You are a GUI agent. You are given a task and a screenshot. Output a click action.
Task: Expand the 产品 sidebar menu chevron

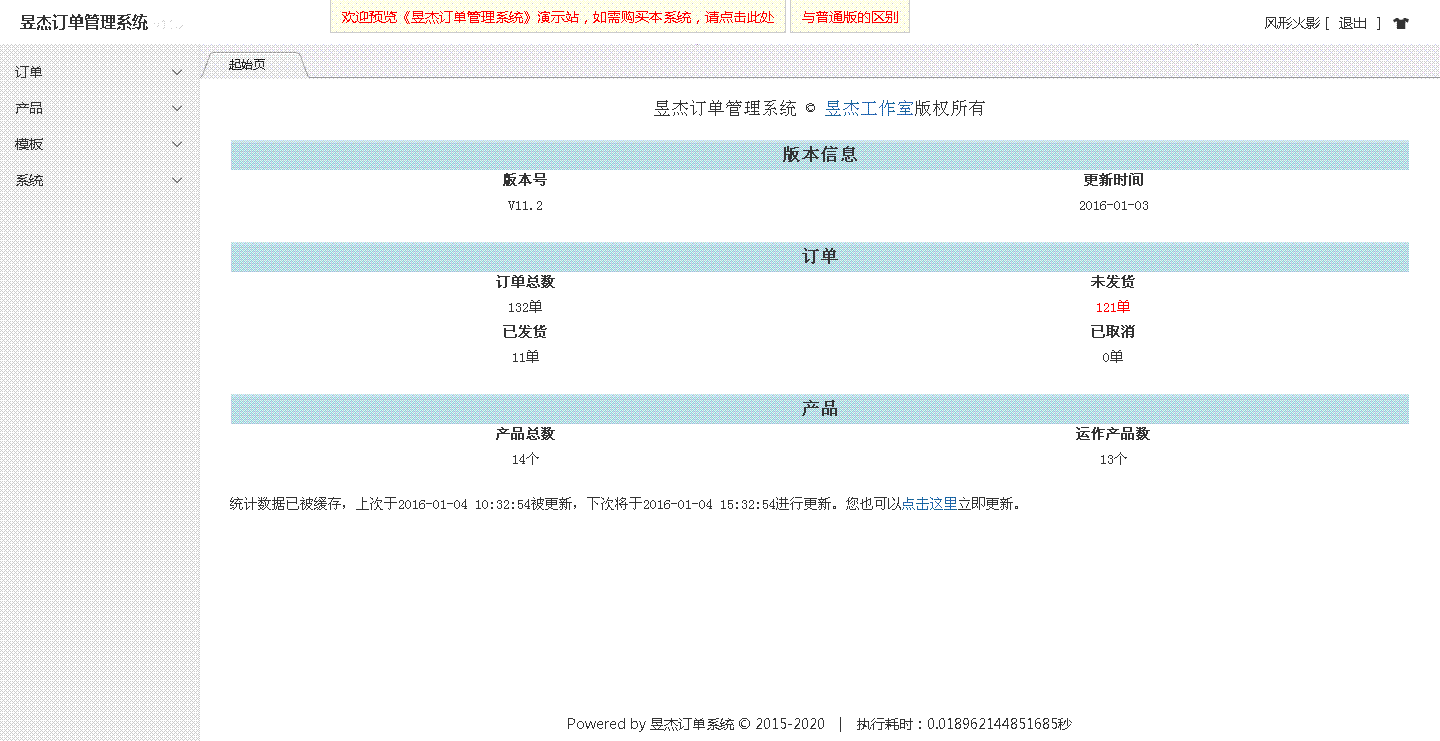point(177,108)
